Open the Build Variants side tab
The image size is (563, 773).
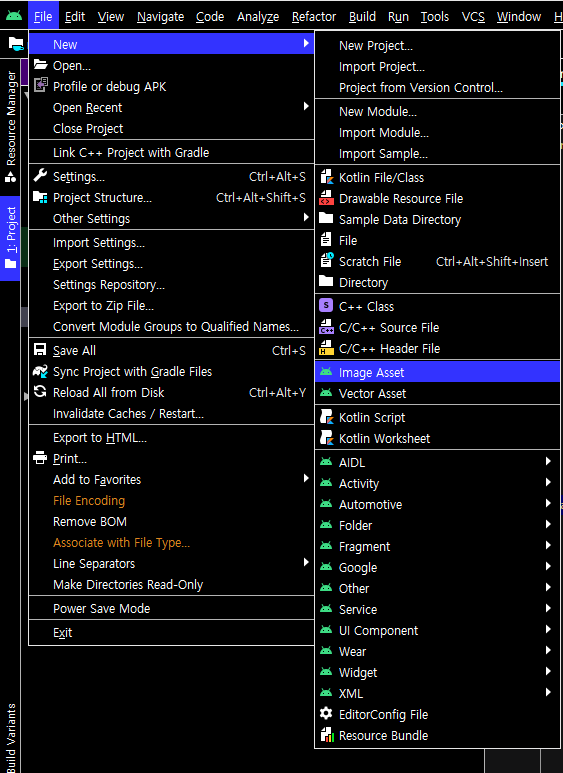(11, 738)
